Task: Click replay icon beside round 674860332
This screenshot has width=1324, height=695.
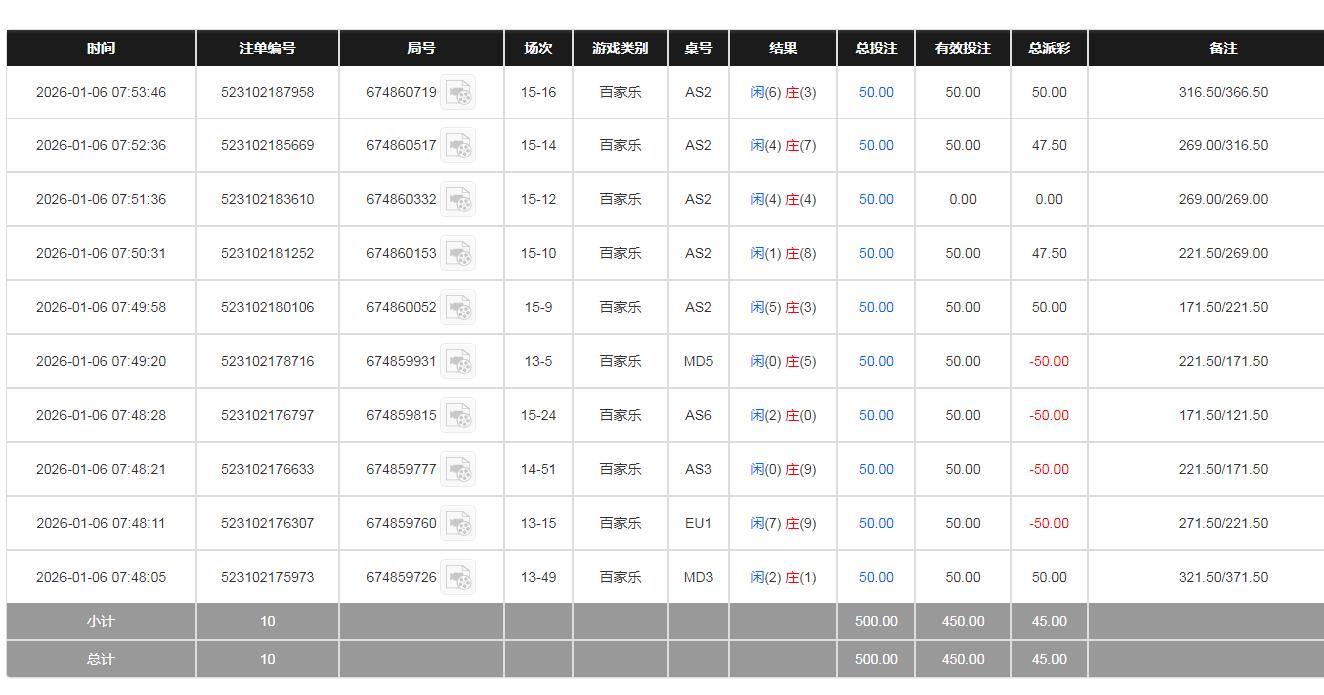Action: (x=459, y=200)
